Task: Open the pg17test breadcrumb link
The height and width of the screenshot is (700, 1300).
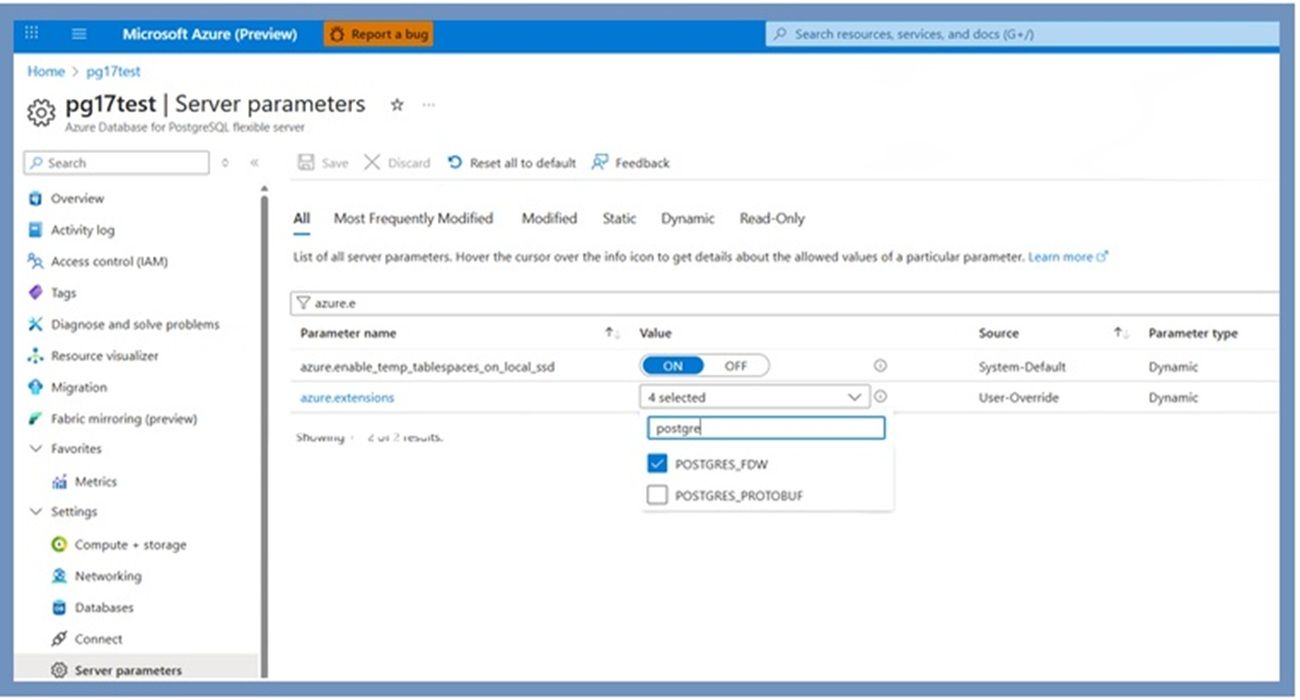Action: pyautogui.click(x=113, y=71)
